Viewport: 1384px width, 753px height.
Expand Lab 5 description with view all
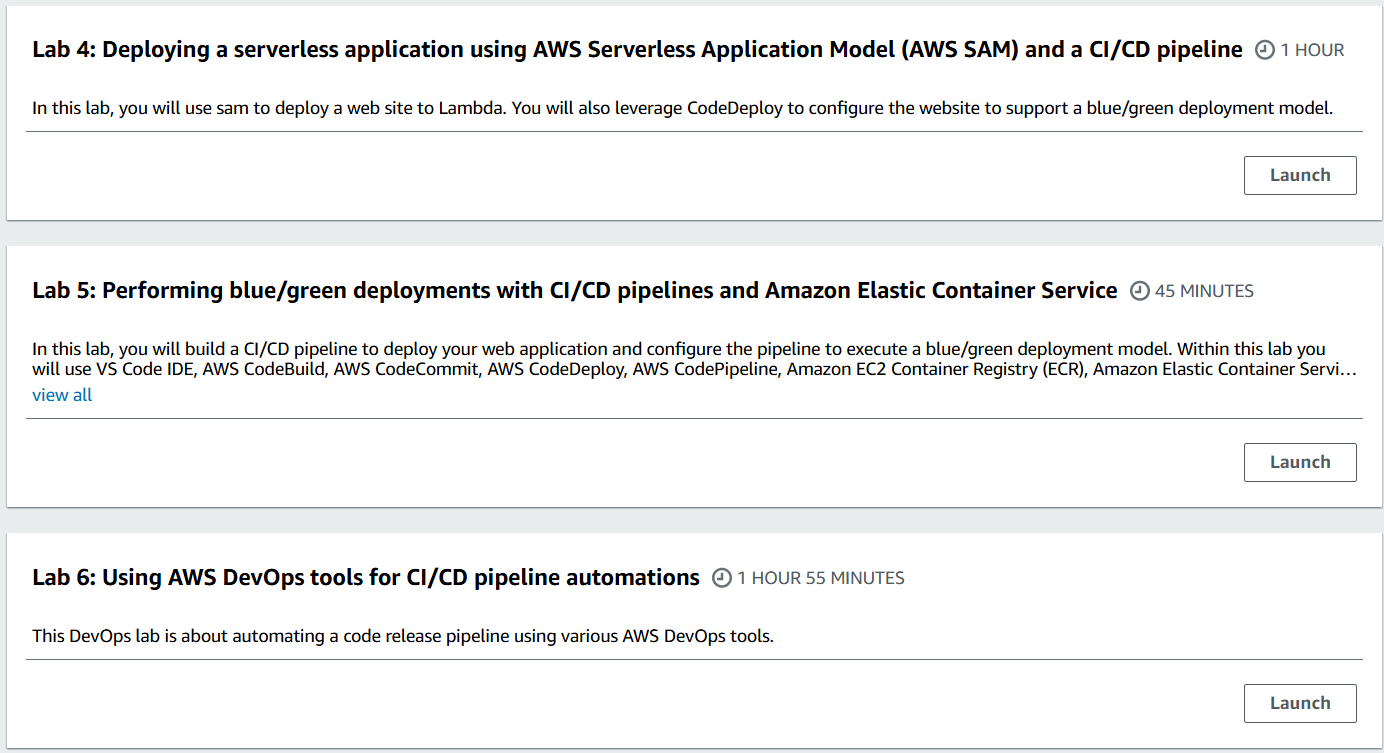click(62, 395)
